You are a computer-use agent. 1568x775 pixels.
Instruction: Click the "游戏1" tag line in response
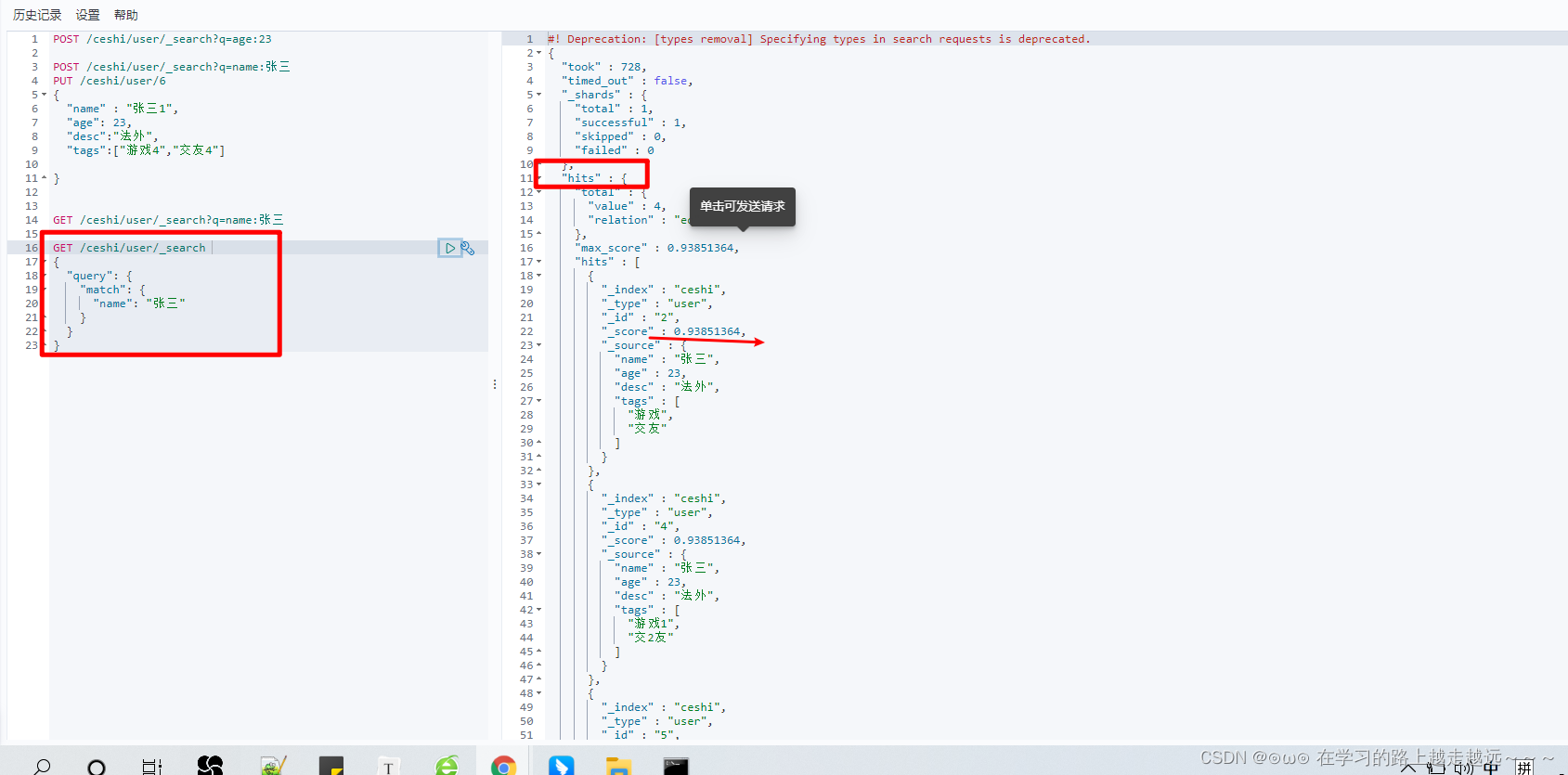click(x=654, y=624)
